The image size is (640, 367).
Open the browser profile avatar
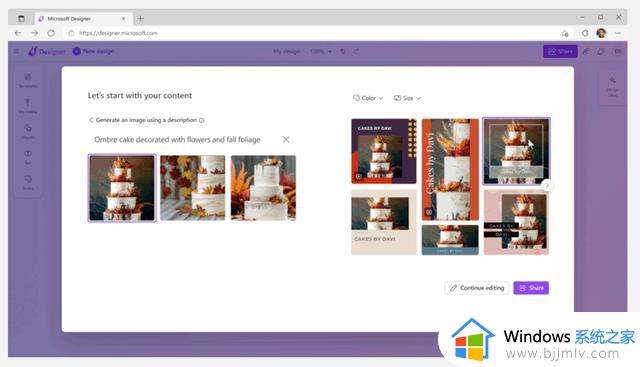601,33
